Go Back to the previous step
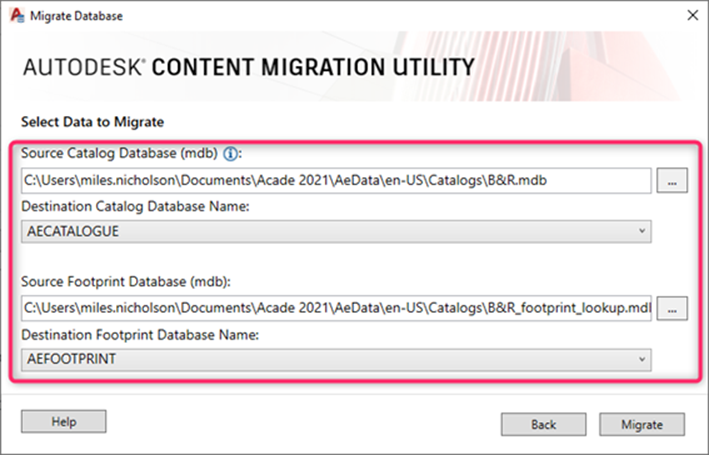 click(x=543, y=424)
